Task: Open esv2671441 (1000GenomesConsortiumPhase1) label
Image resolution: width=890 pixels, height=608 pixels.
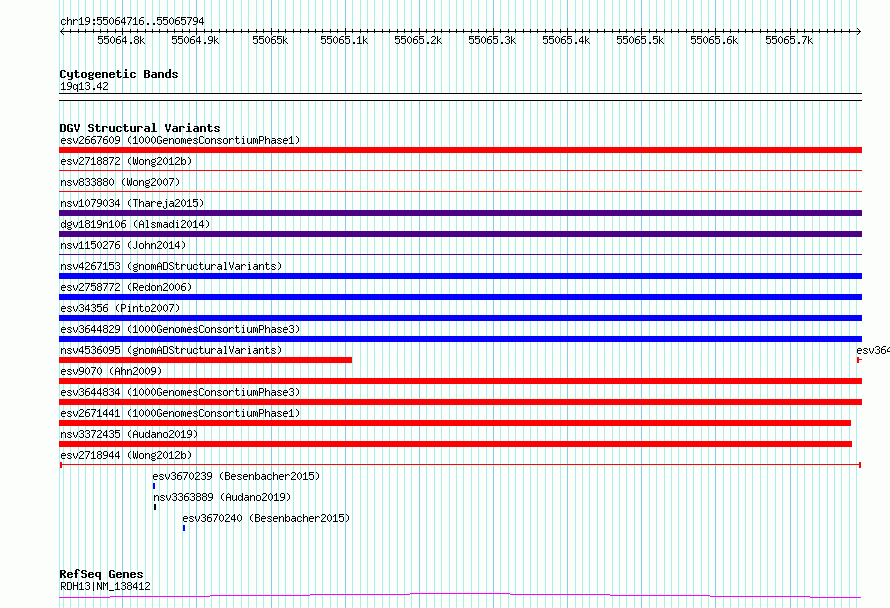Action: (180, 413)
